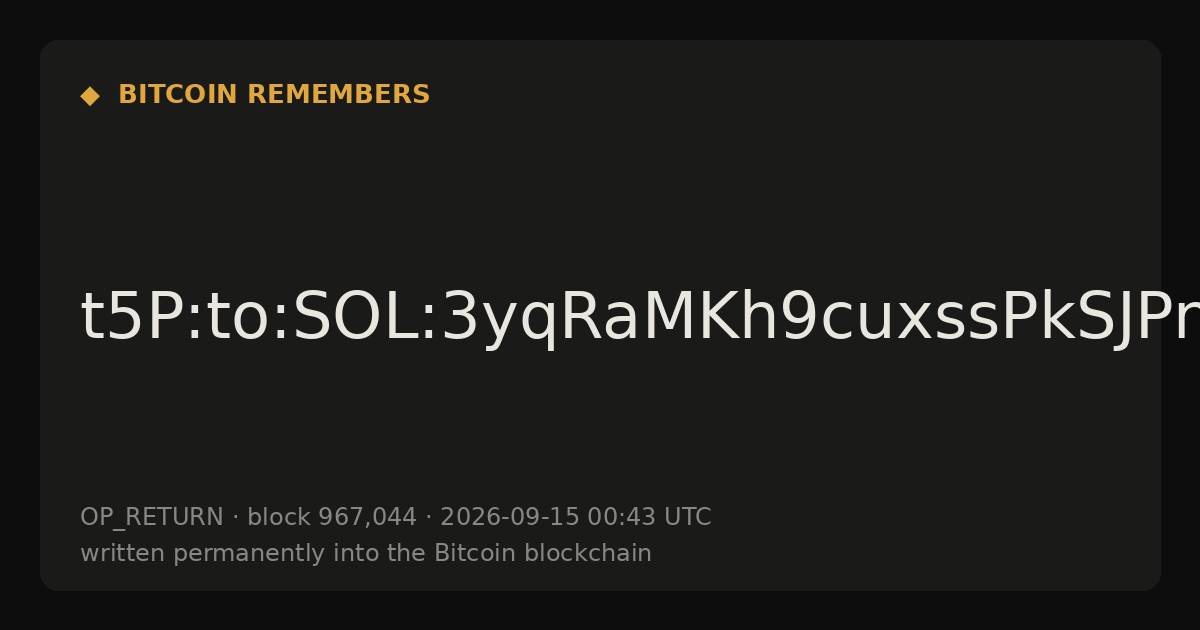
Task: Click the orange diamond logo icon
Action: click(90, 96)
